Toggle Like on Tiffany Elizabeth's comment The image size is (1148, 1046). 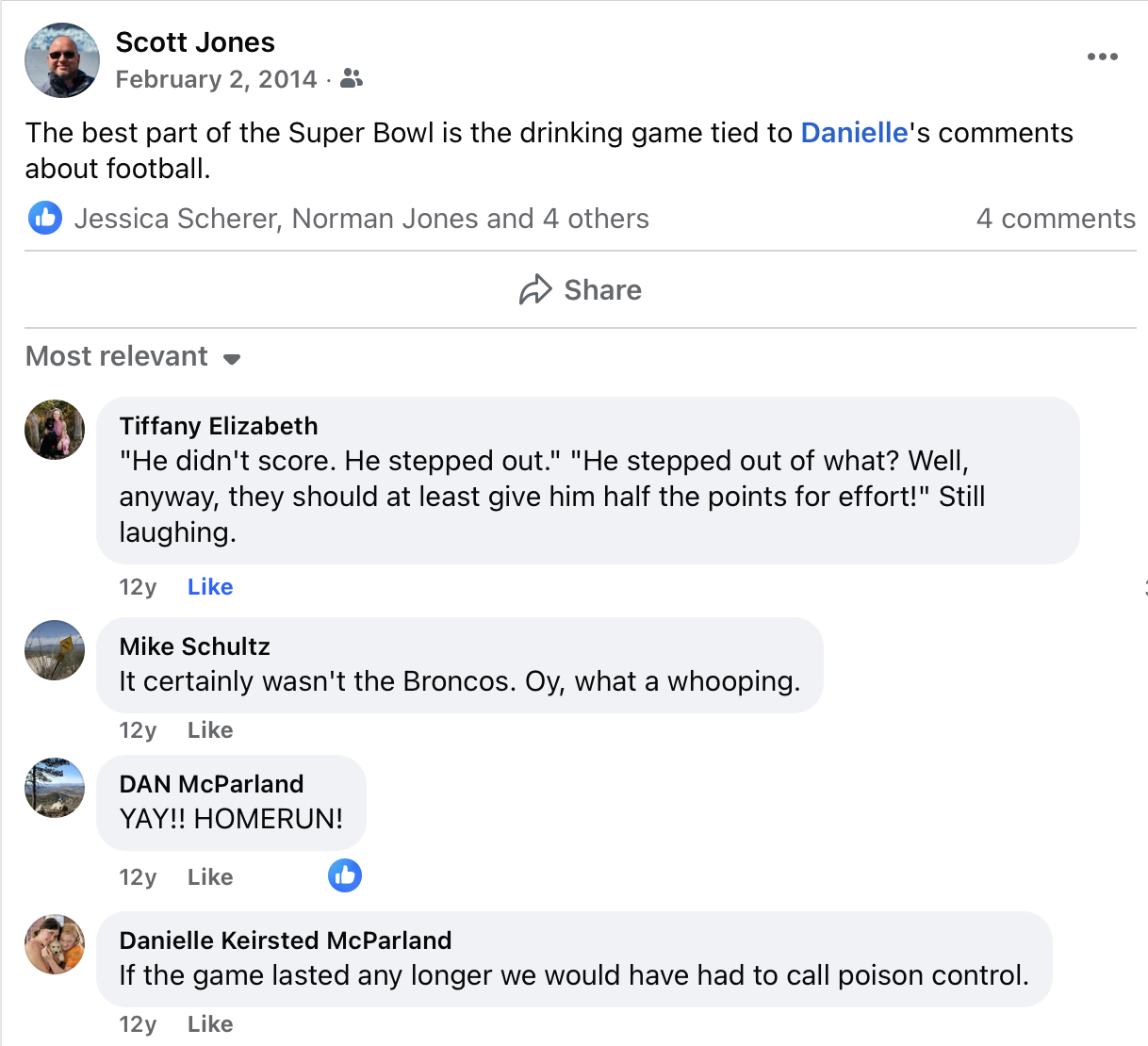pyautogui.click(x=210, y=587)
